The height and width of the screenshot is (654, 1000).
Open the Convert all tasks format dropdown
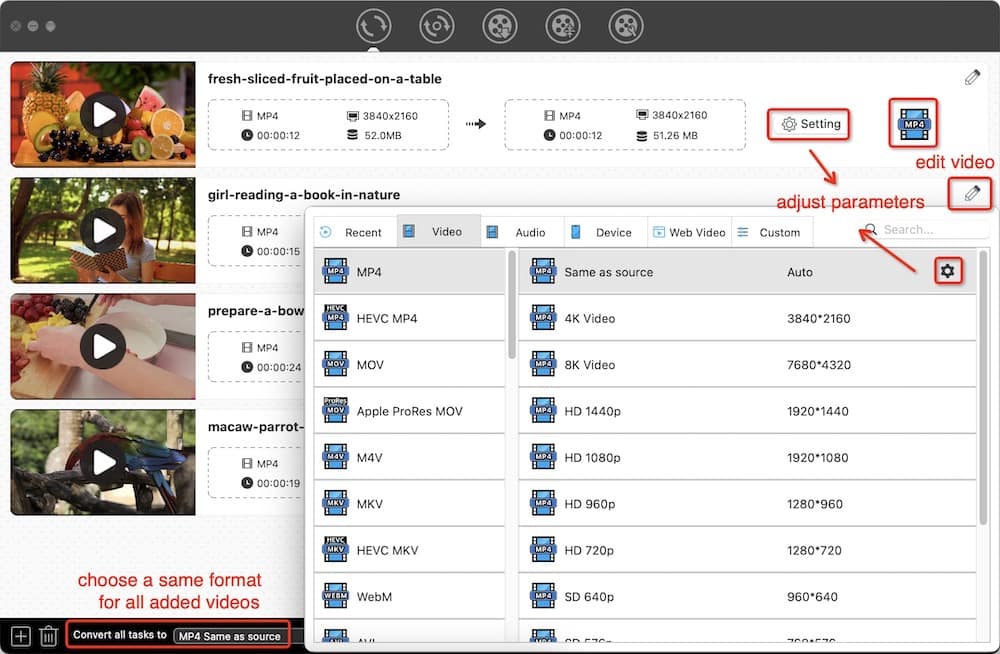coord(229,636)
